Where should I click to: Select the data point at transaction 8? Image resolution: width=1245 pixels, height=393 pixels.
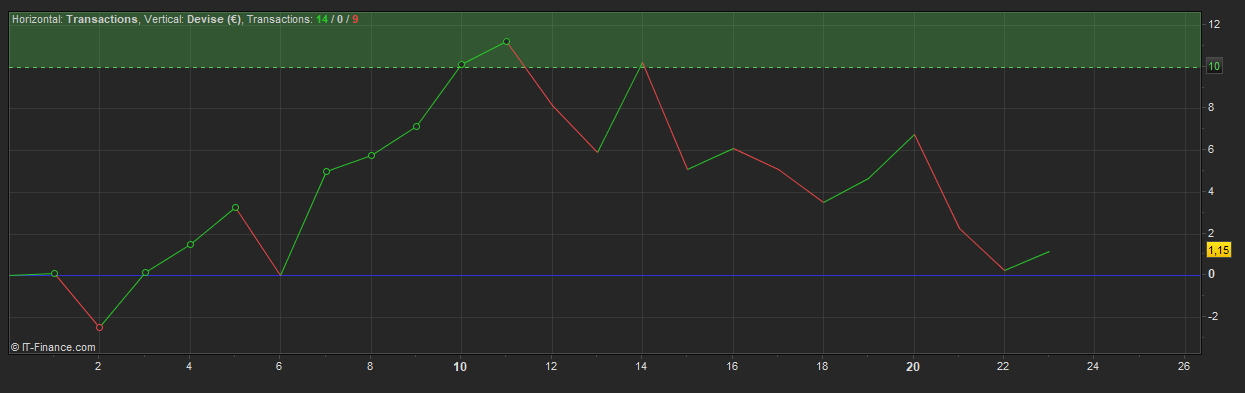pyautogui.click(x=371, y=155)
